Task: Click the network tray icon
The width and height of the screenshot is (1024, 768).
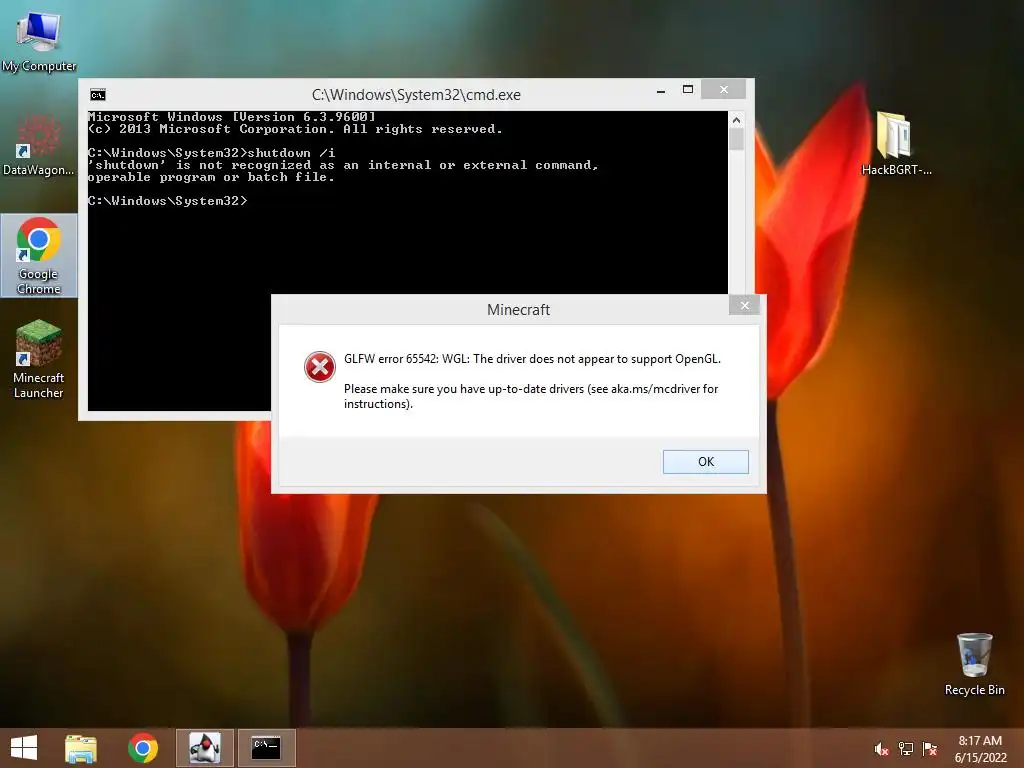Action: click(905, 749)
